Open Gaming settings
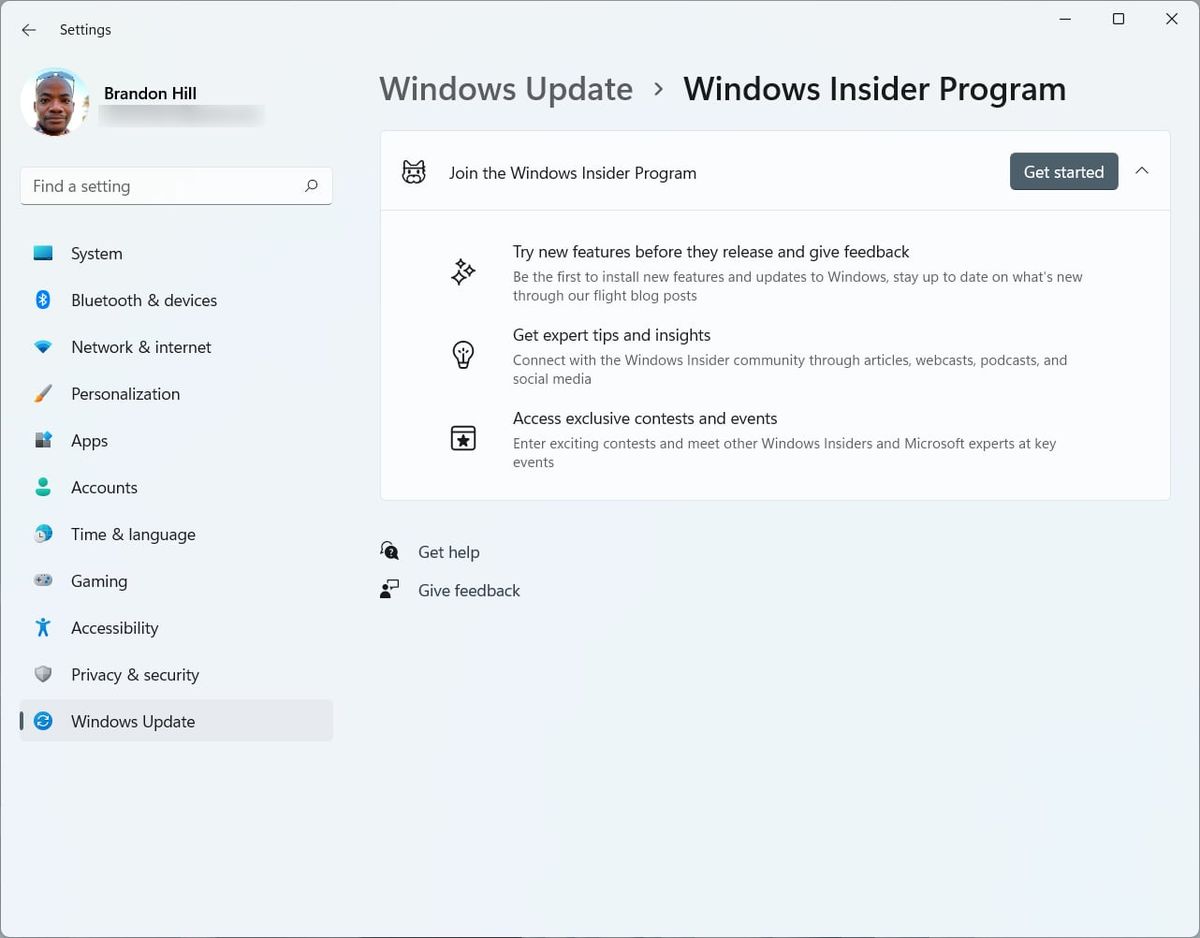The image size is (1200, 938). coord(99,581)
